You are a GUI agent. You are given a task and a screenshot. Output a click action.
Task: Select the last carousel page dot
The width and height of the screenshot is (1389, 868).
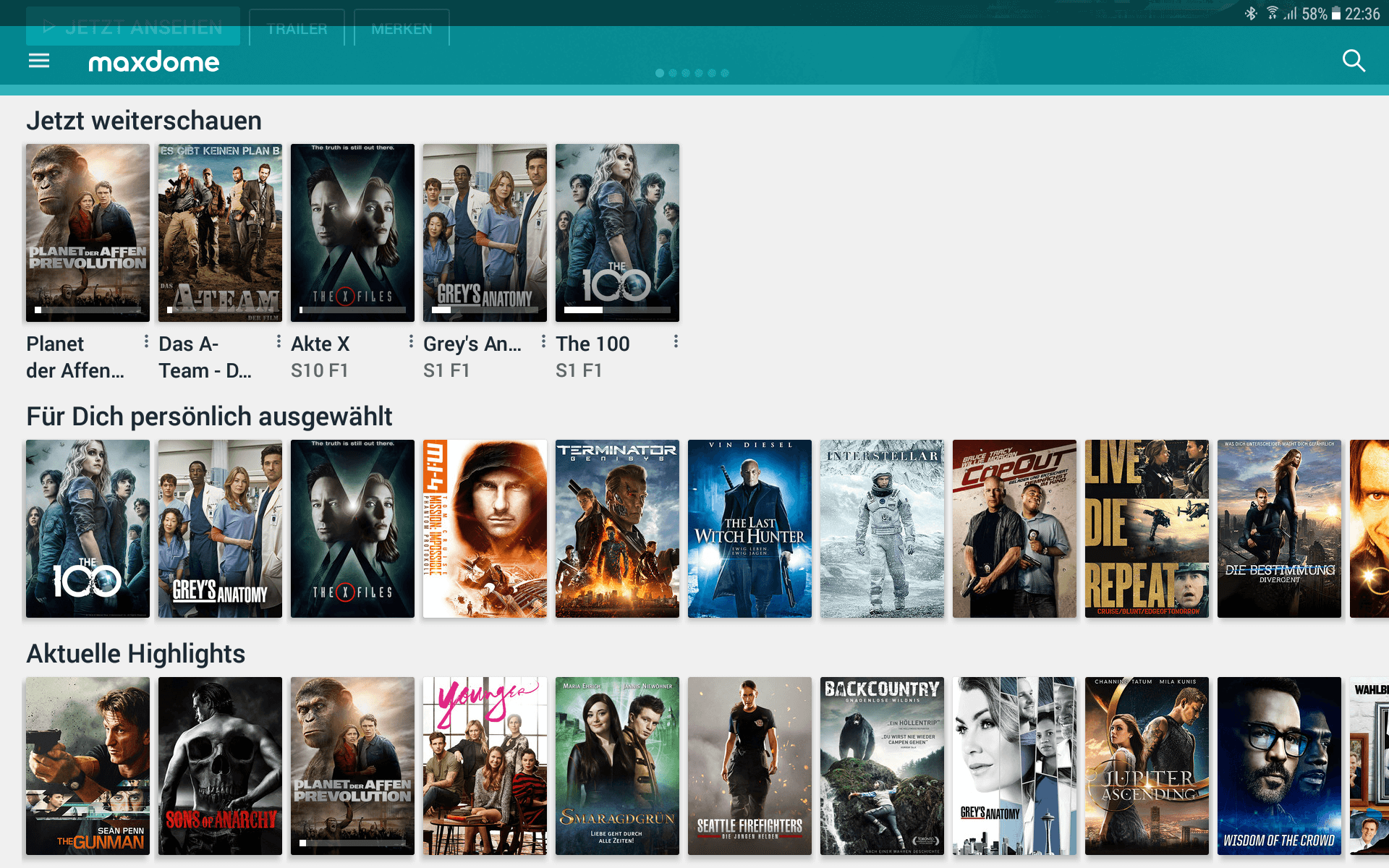point(725,73)
